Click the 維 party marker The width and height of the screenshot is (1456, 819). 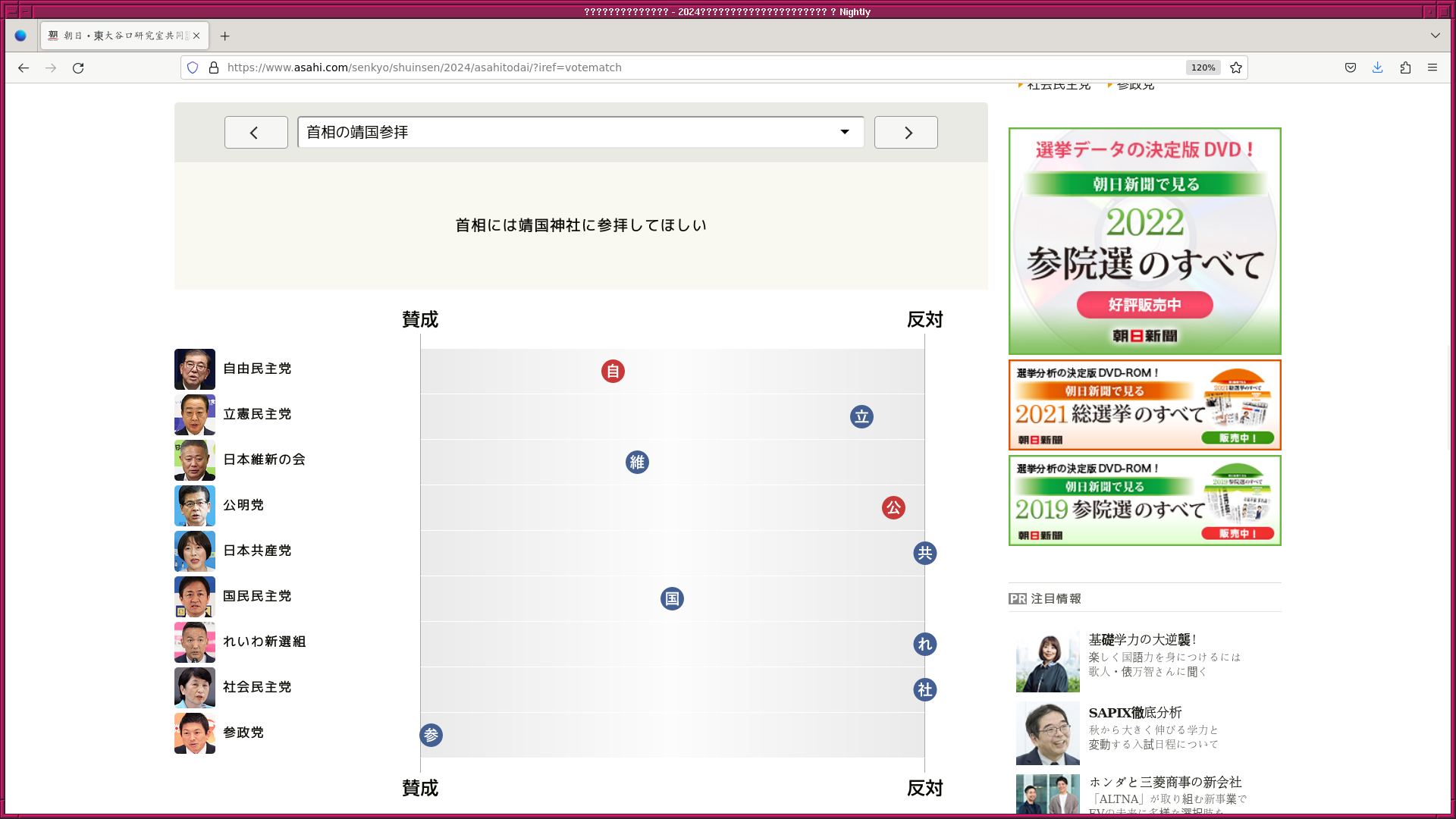pos(637,463)
